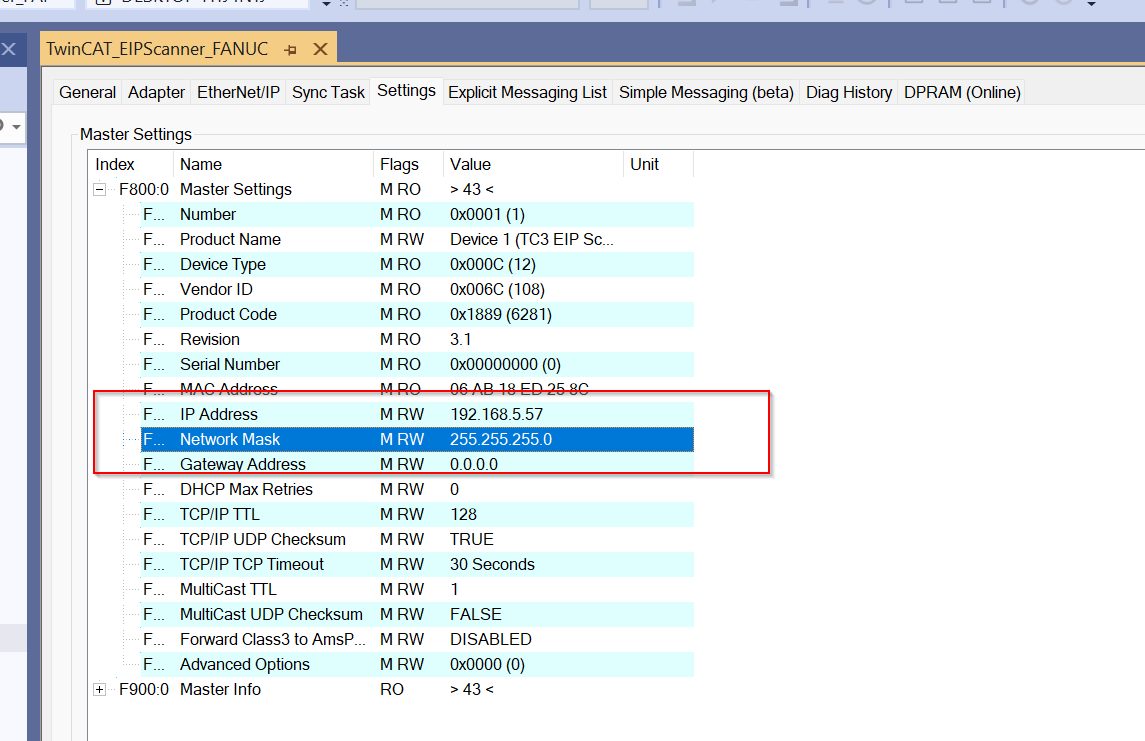Click the 0x006C (108) vendor ID value

497,289
